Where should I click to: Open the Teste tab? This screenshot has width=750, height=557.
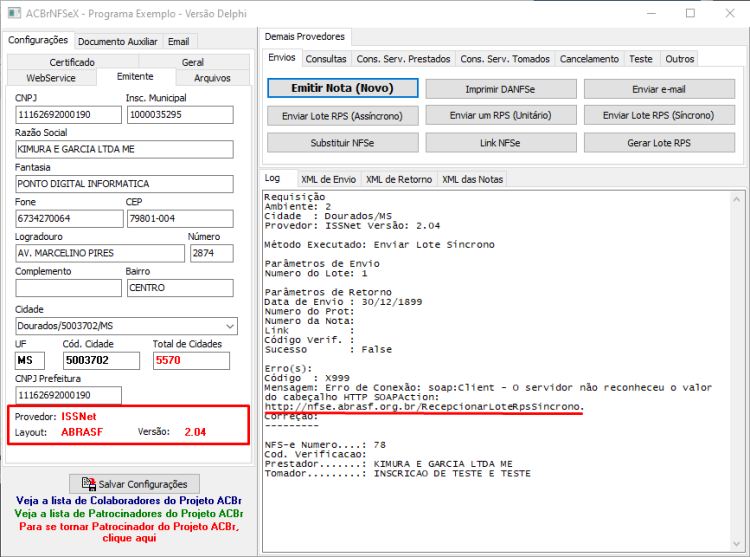(640, 59)
